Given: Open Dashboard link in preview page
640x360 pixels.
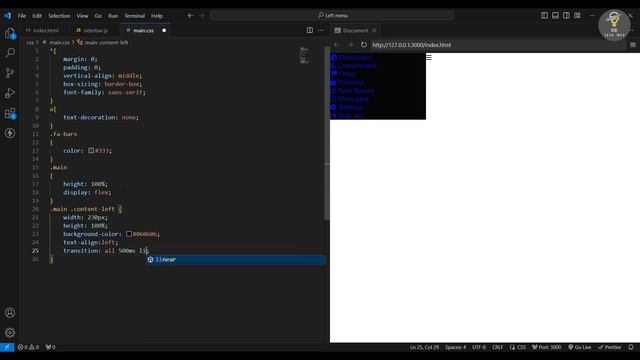Looking at the screenshot, I should pyautogui.click(x=355, y=58).
